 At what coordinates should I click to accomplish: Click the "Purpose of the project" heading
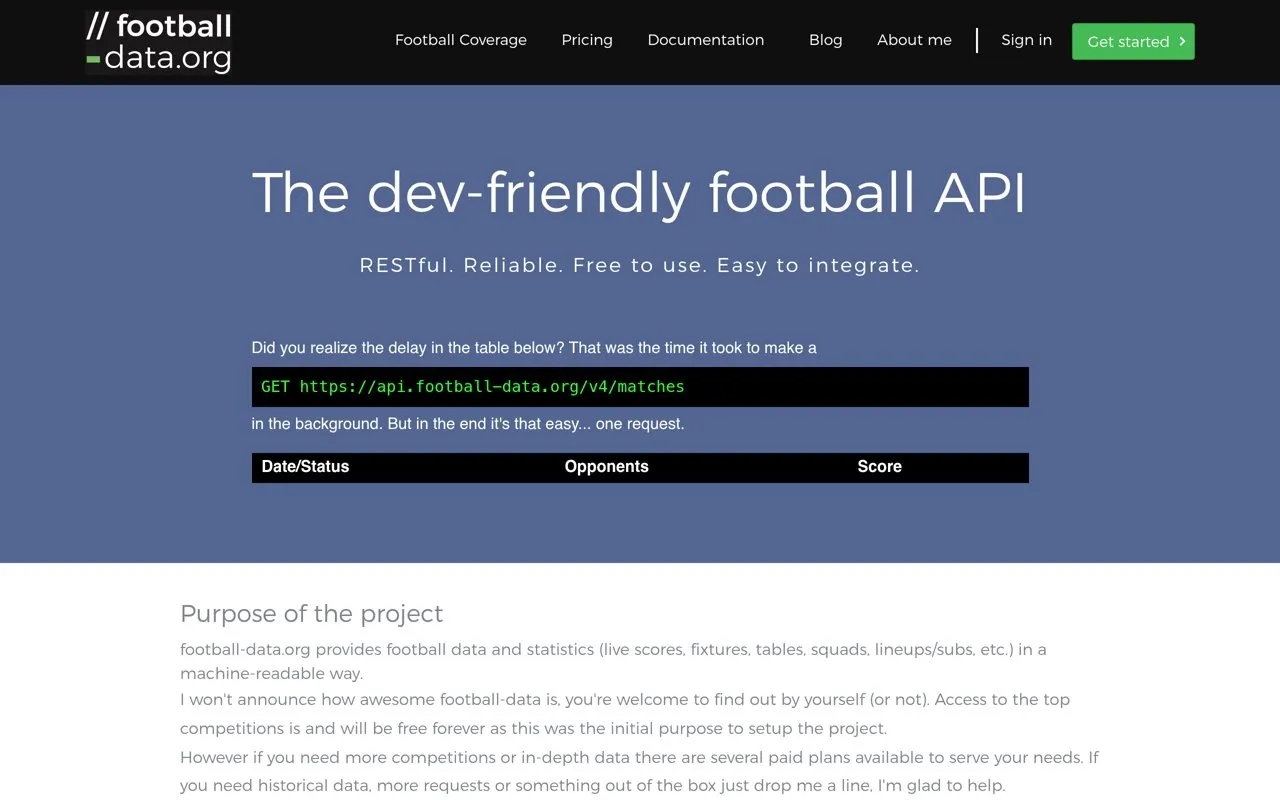(311, 614)
